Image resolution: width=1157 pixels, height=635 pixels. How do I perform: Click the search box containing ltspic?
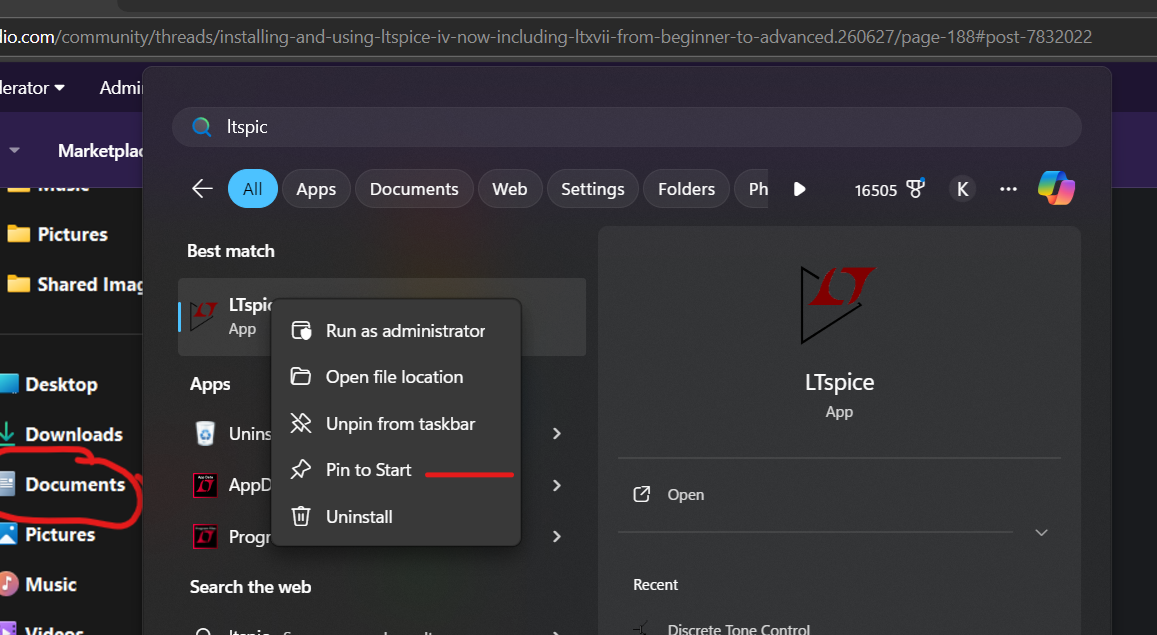(x=626, y=127)
